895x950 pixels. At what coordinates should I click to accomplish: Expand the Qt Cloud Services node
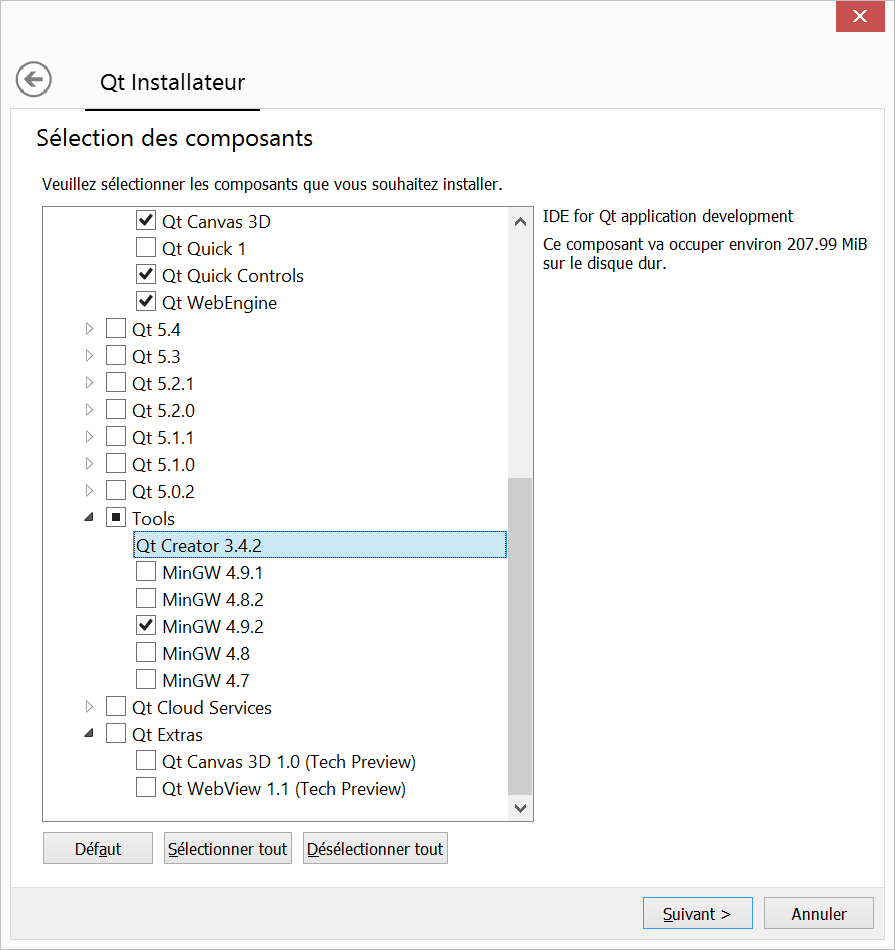(90, 707)
